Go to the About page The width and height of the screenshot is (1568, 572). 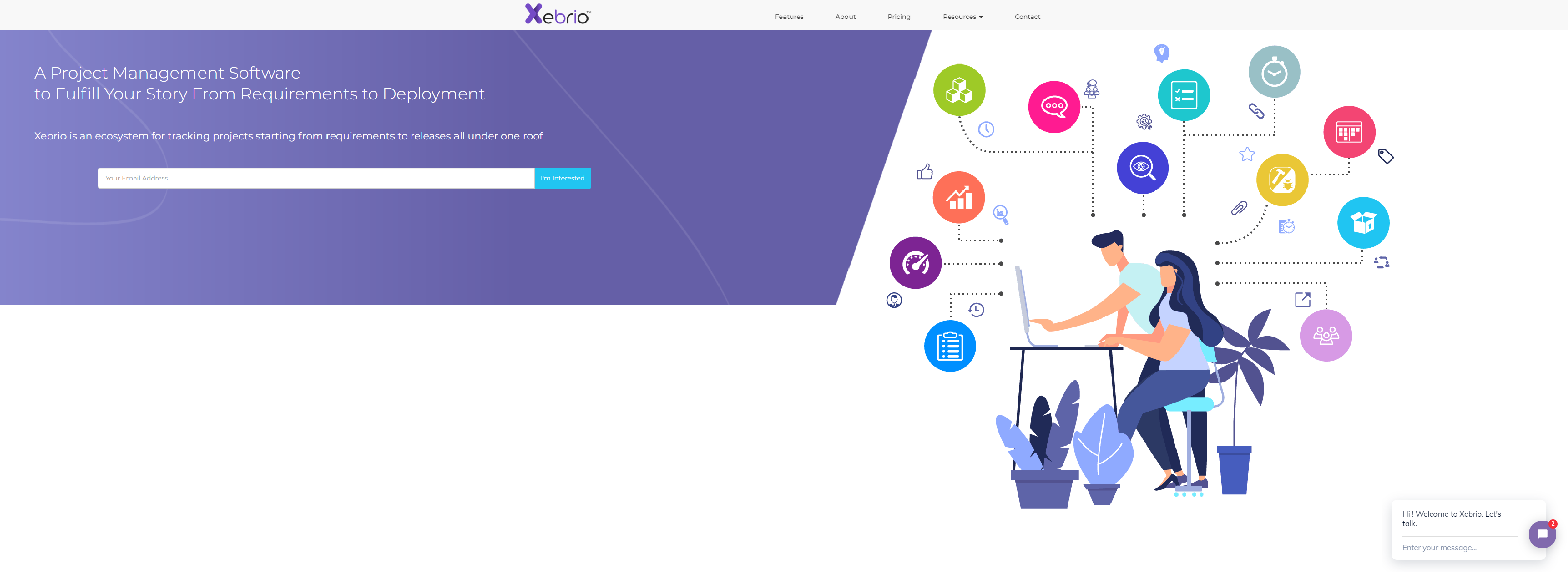click(x=845, y=17)
